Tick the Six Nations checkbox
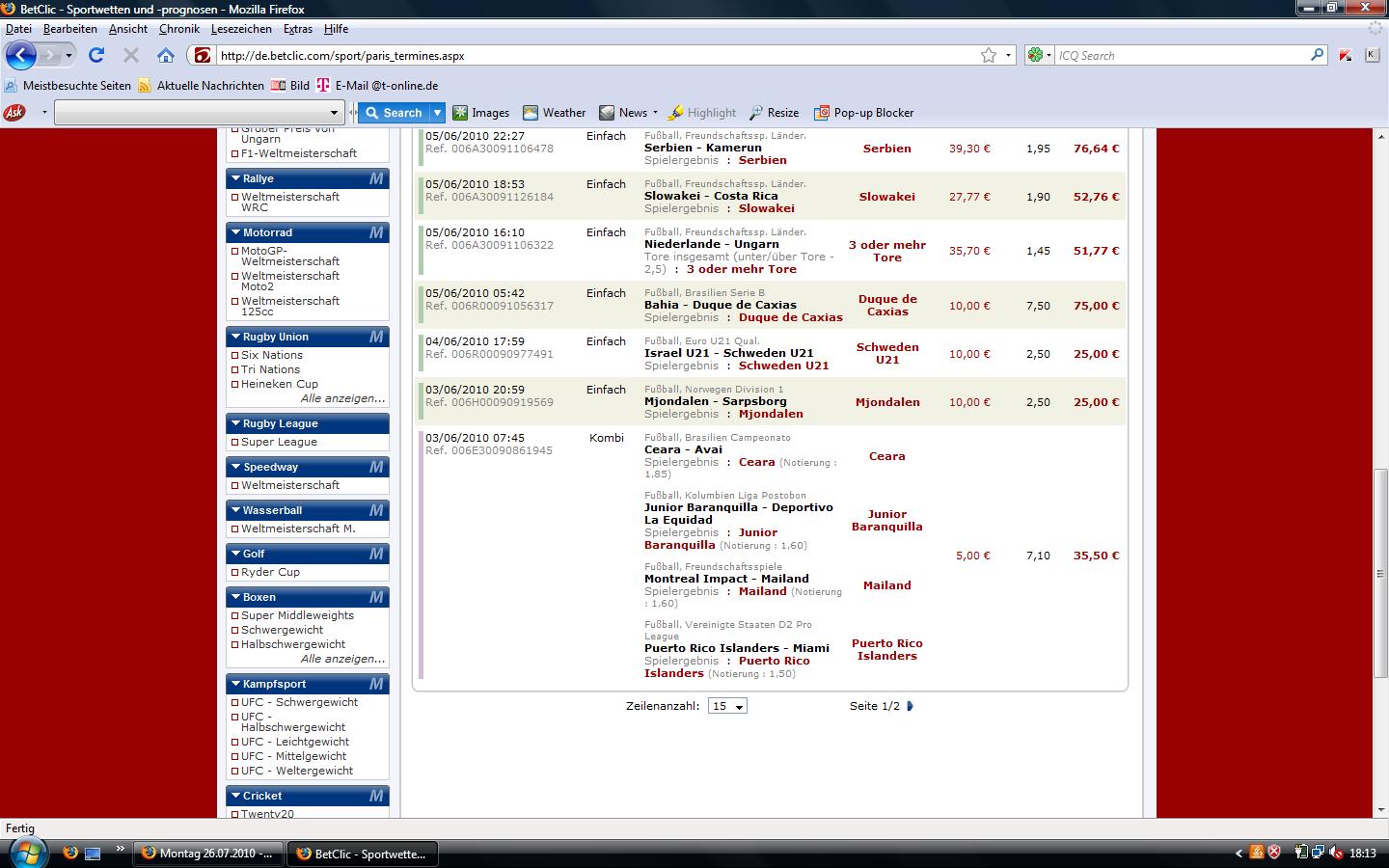Screen dimensions: 1389x868 pos(235,356)
